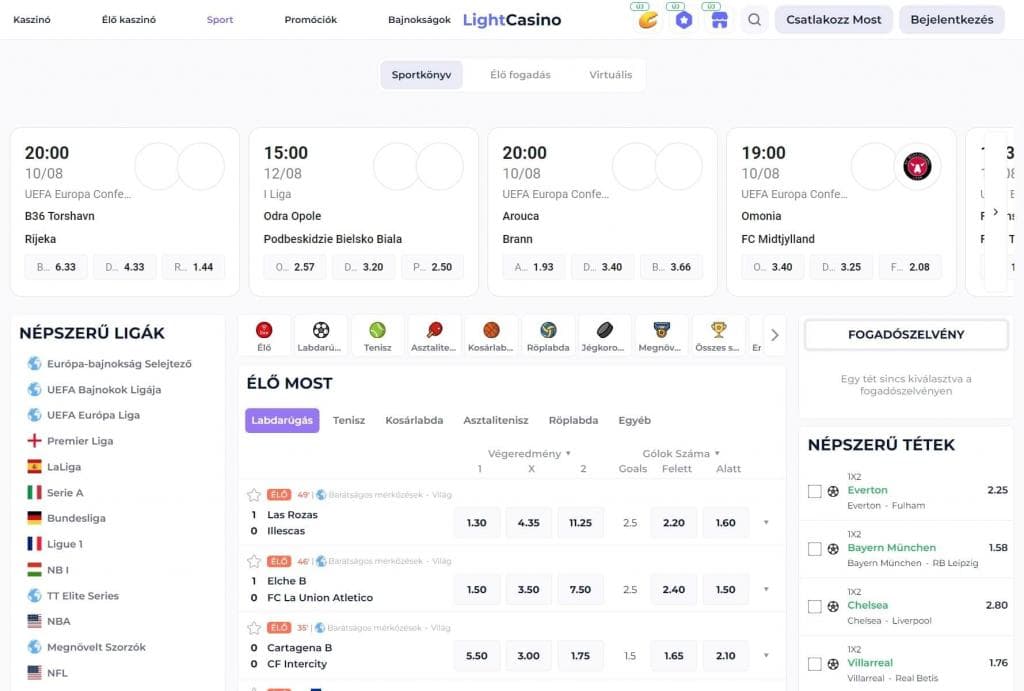
Task: Click the USA flag beside NBA
Action: pos(35,621)
